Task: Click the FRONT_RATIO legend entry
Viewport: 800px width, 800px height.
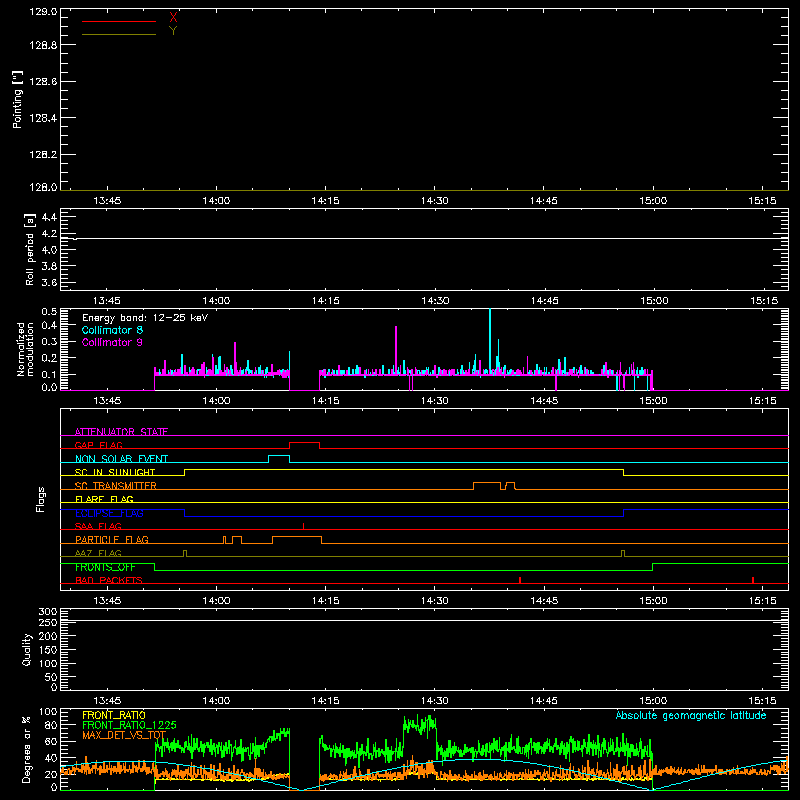Action: coord(114,715)
